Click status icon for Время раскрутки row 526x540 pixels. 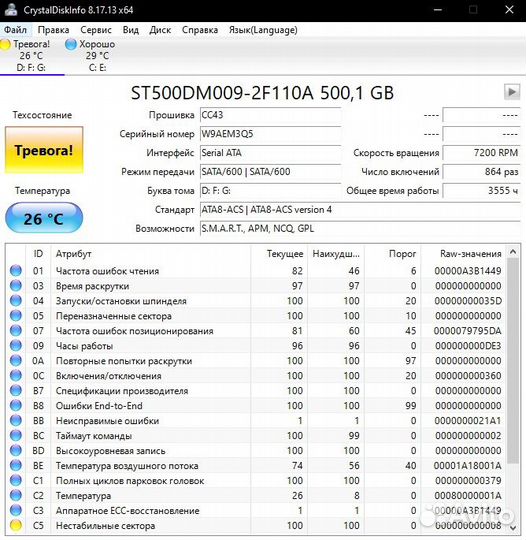pyautogui.click(x=16, y=286)
